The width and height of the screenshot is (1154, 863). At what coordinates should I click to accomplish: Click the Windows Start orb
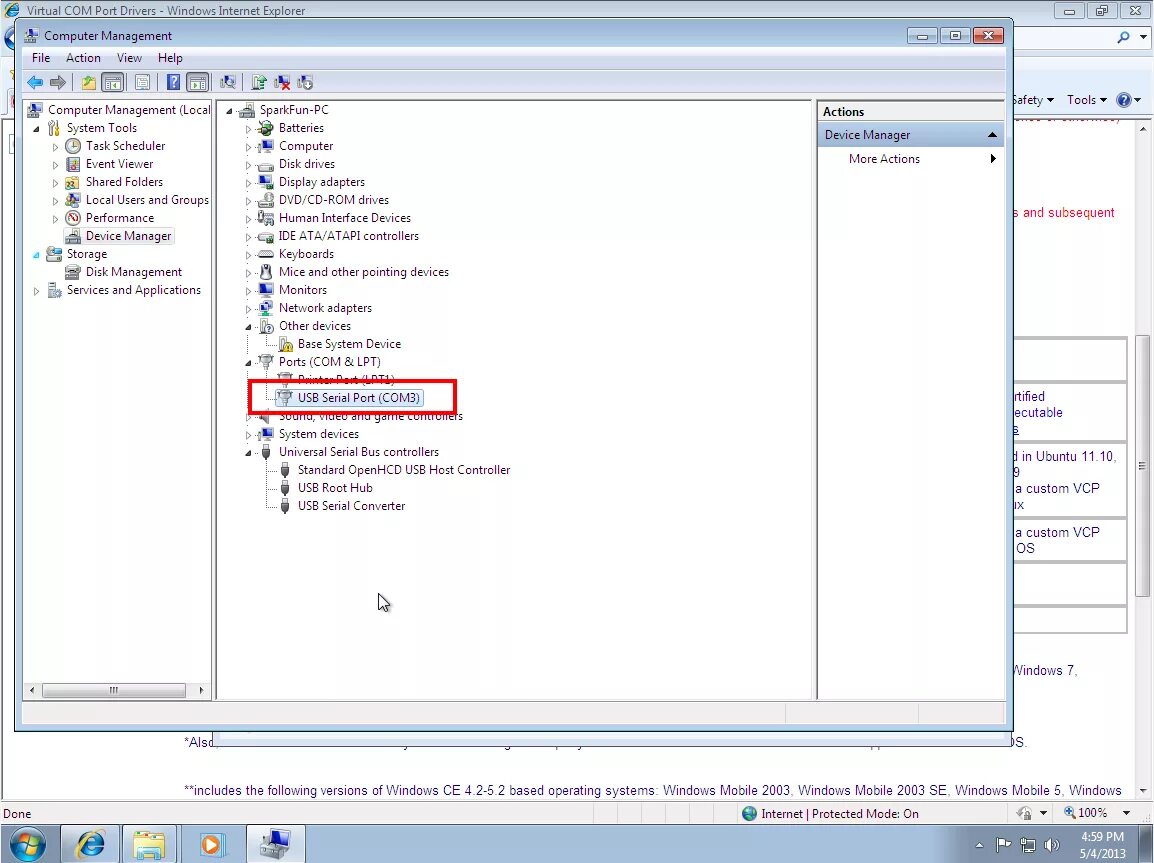coord(27,844)
